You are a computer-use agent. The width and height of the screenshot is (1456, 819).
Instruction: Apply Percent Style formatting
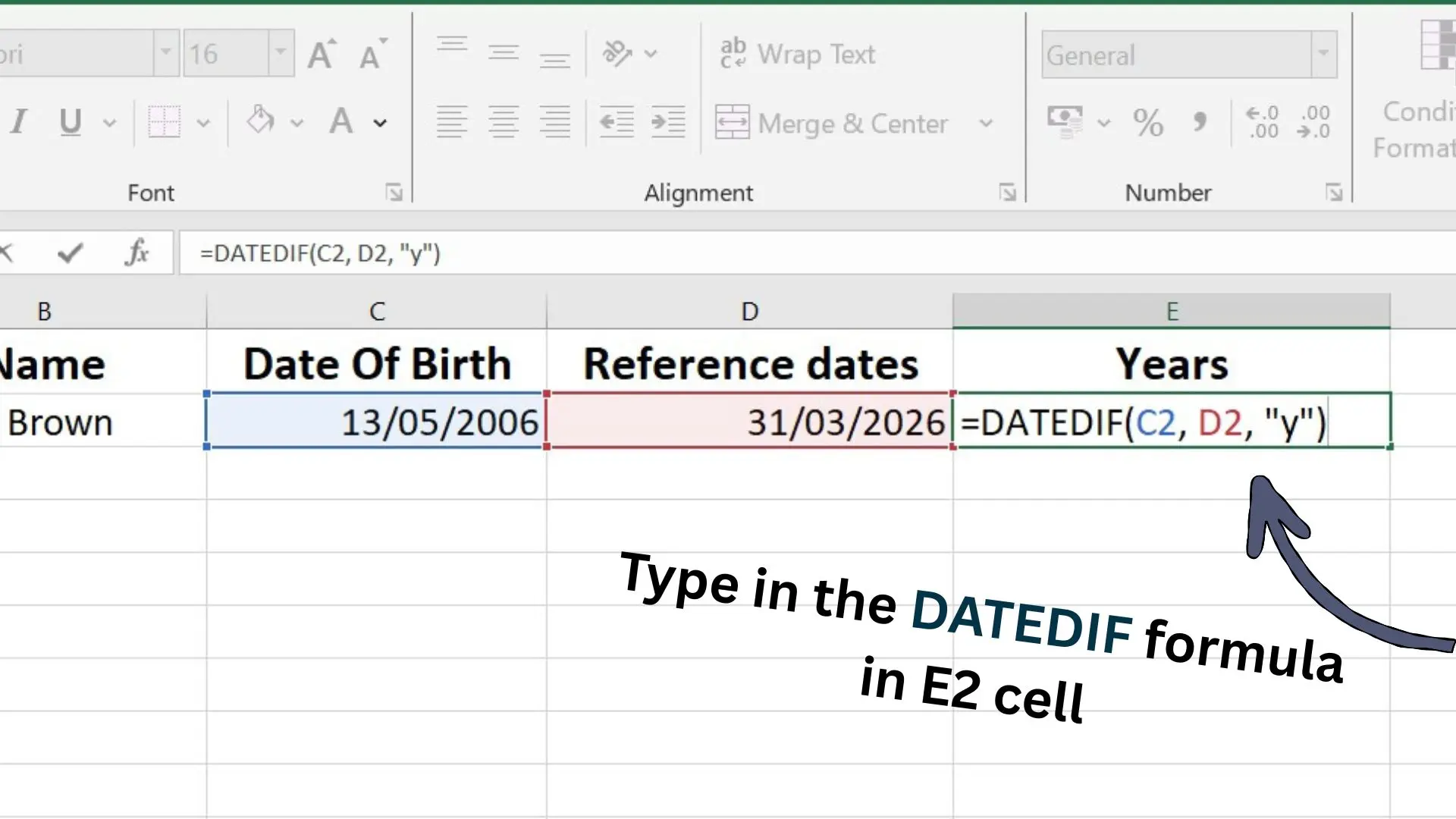[x=1147, y=121]
